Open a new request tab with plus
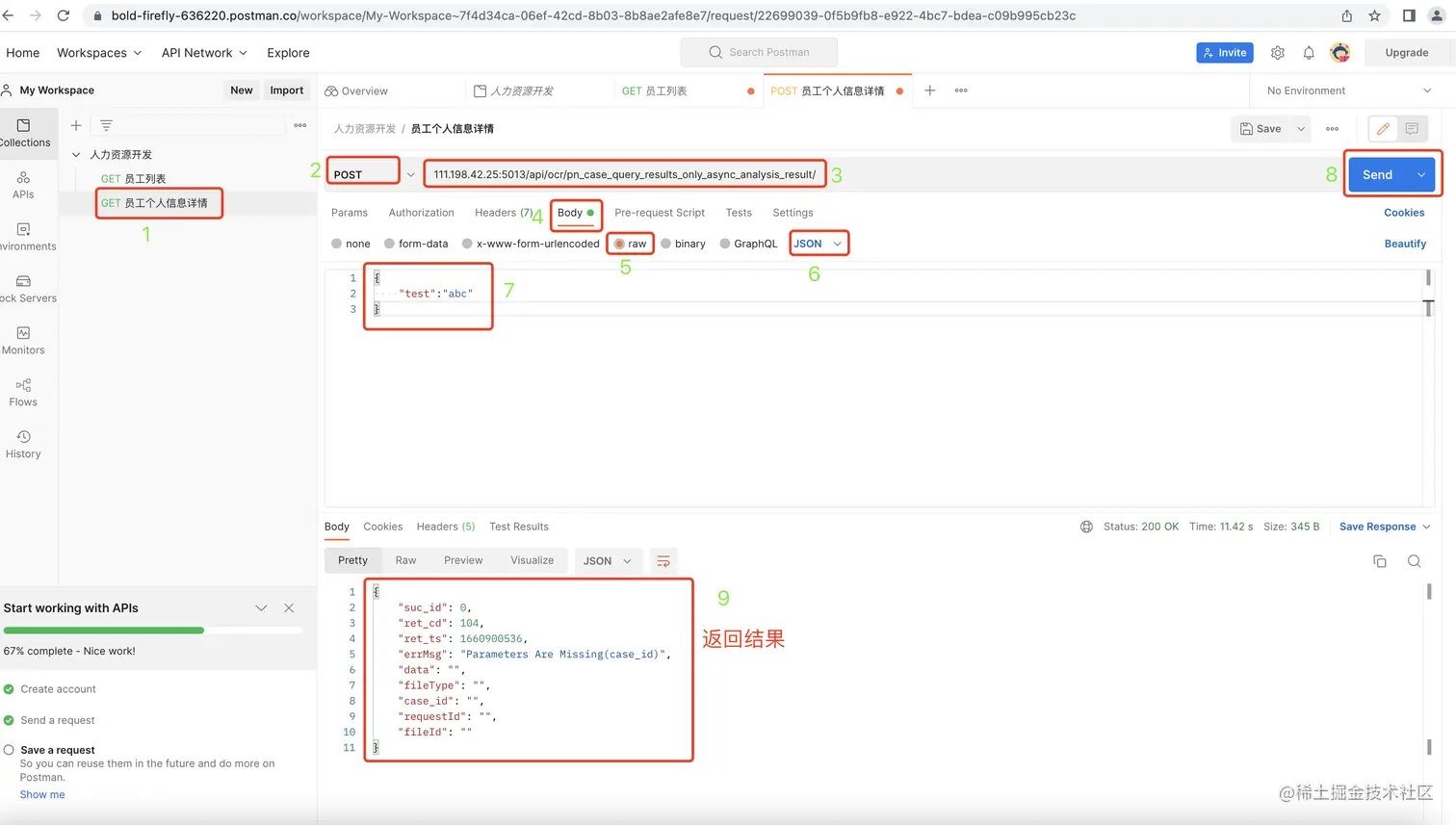The width and height of the screenshot is (1456, 825). [x=929, y=90]
